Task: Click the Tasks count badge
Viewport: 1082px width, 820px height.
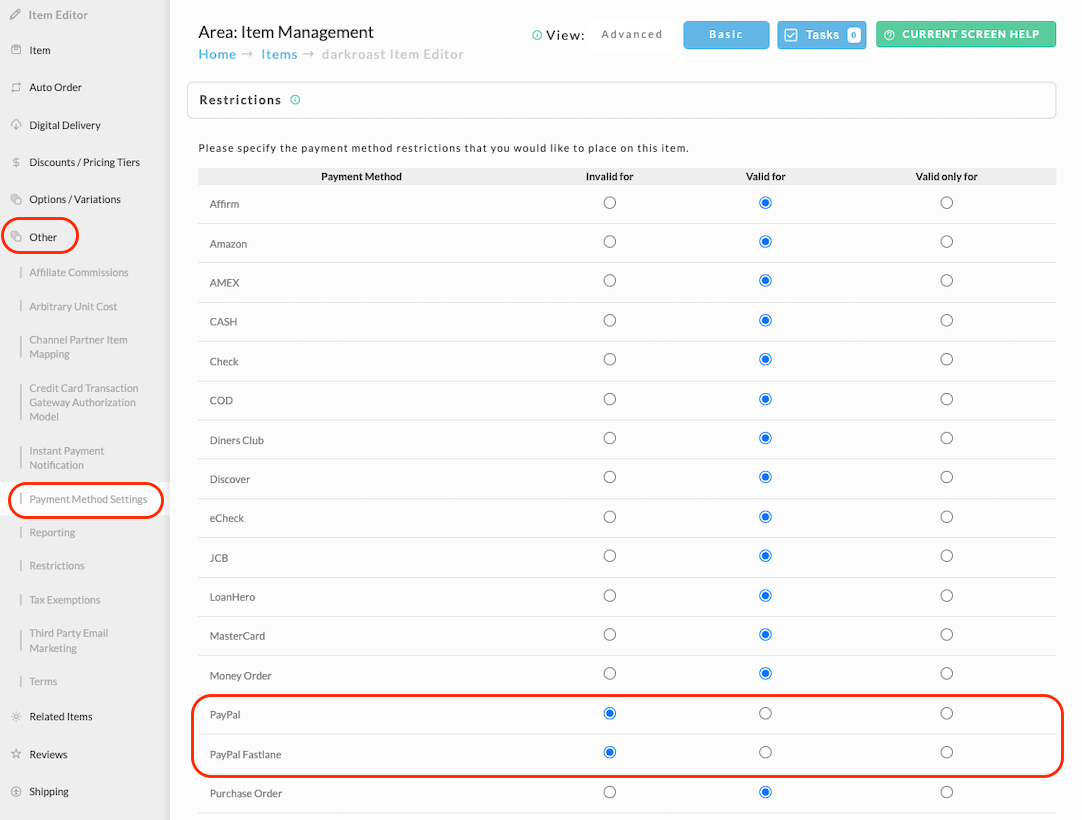Action: pos(854,35)
